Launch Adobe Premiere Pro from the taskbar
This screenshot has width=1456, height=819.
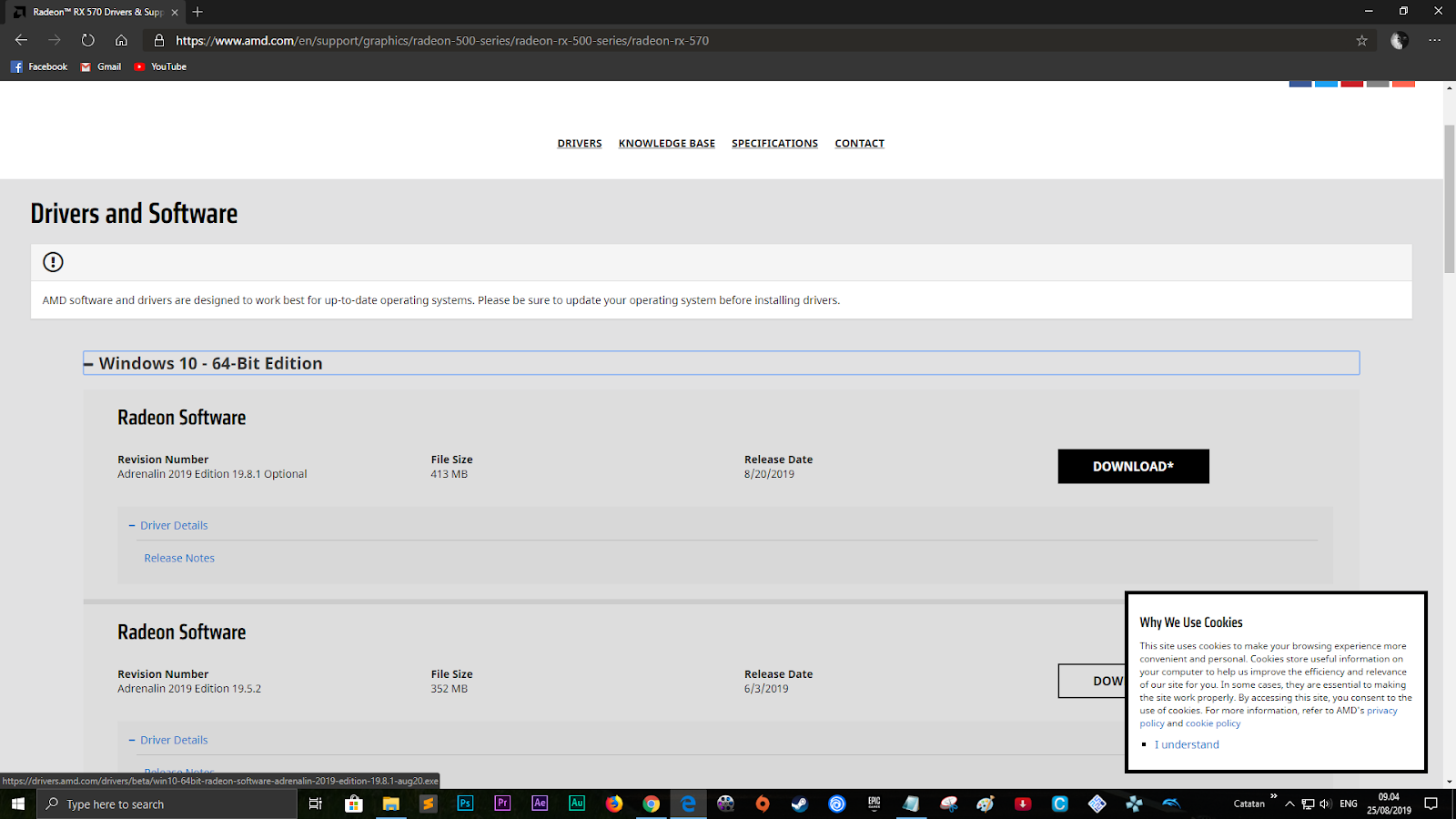point(502,804)
